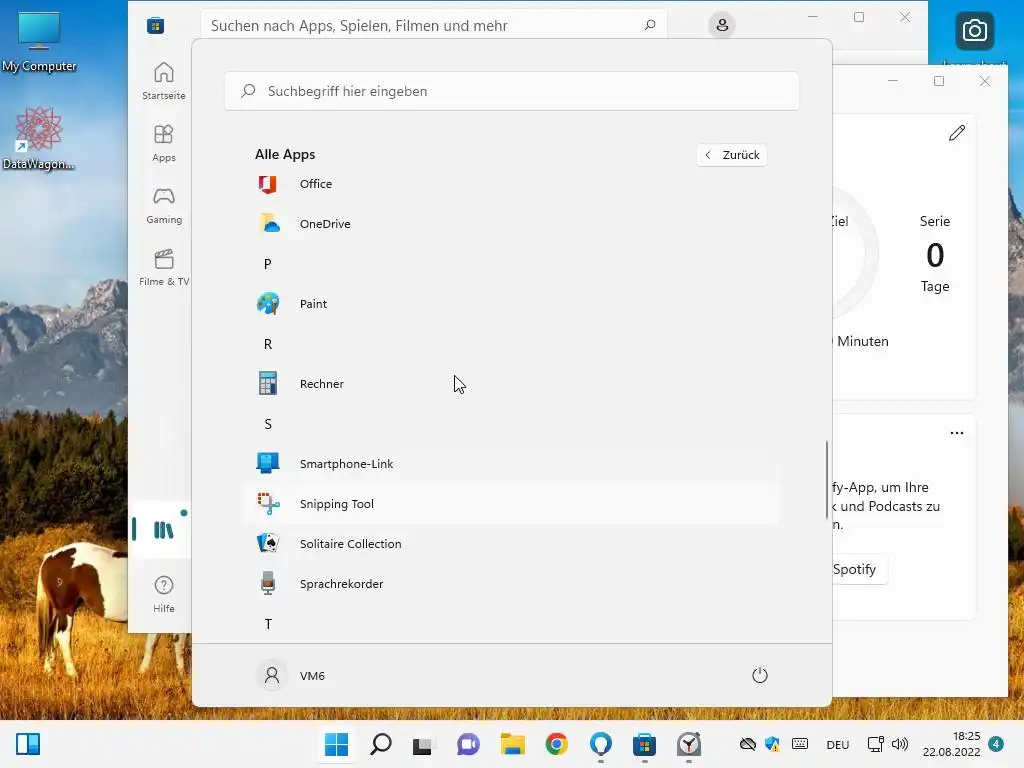Click the letter R section header
The image size is (1024, 768).
(268, 344)
